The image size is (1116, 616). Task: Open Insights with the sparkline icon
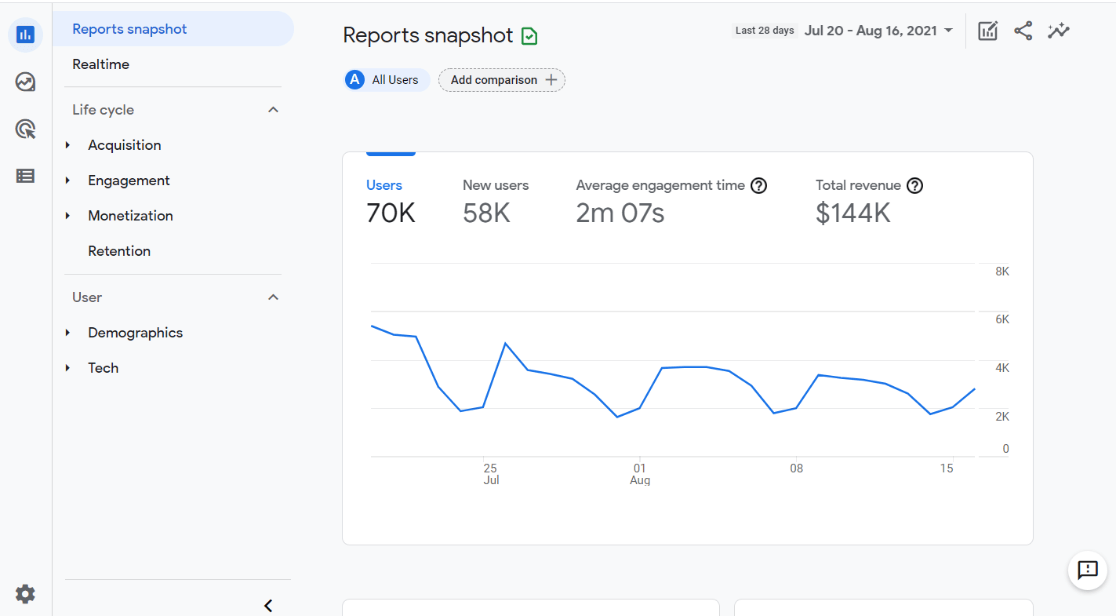(x=1058, y=31)
